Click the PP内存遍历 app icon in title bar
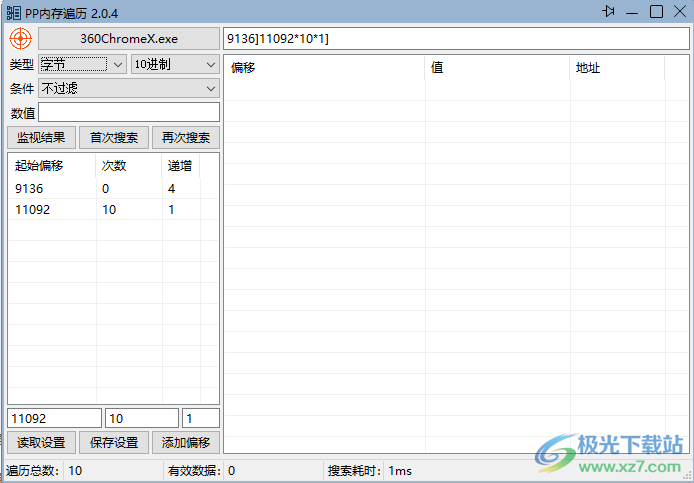The height and width of the screenshot is (483, 694). coord(12,12)
